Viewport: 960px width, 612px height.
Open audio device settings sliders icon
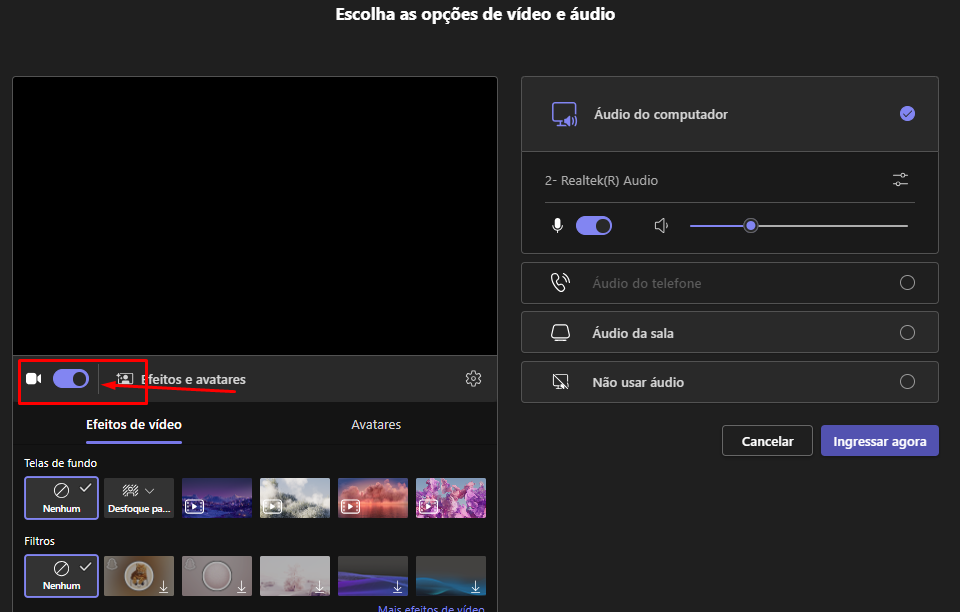[x=900, y=180]
